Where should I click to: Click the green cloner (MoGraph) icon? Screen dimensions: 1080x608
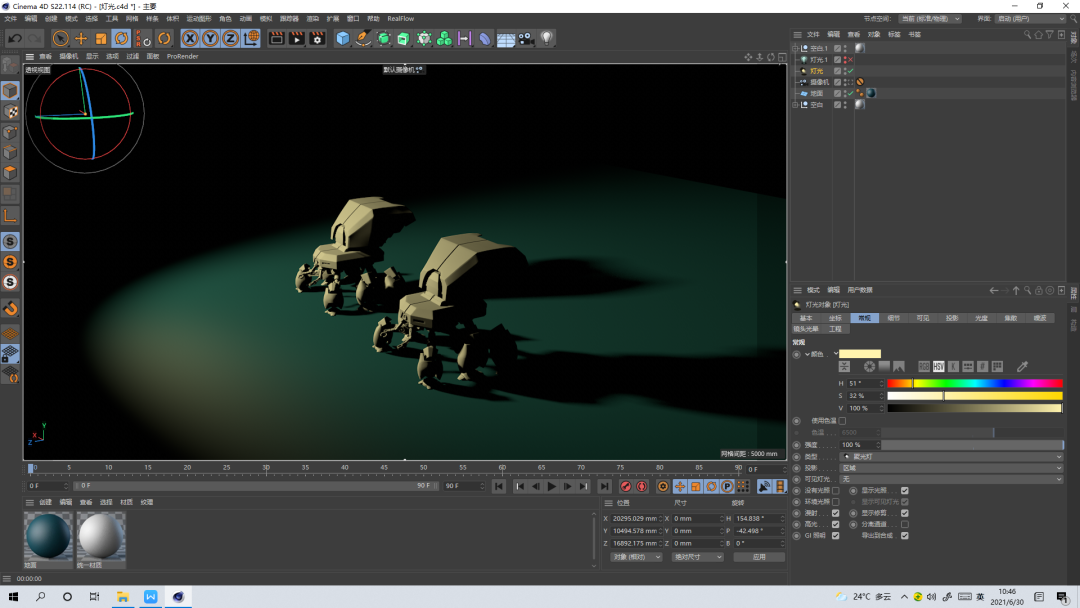click(x=444, y=39)
